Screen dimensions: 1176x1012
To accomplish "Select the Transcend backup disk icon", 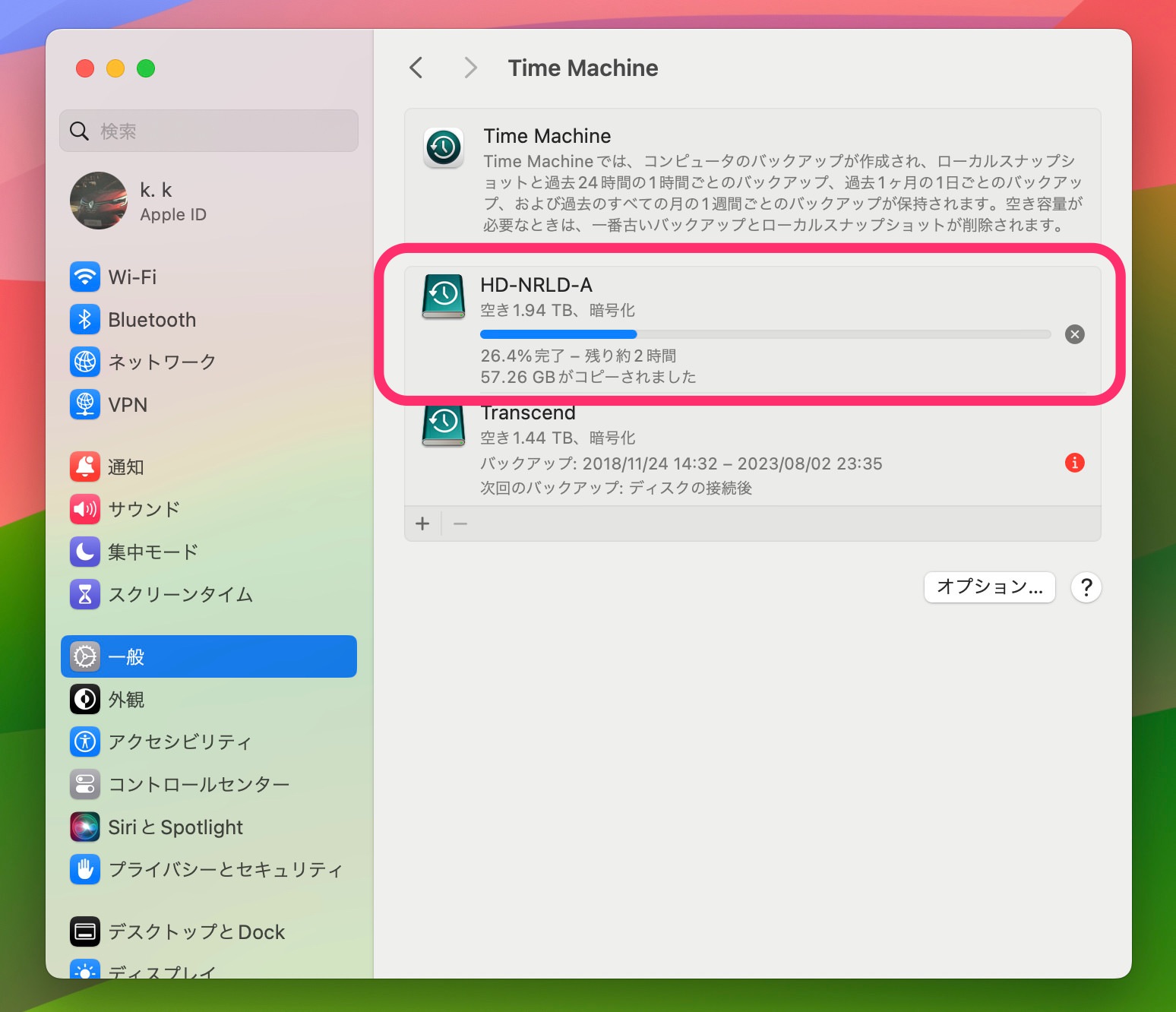I will click(x=444, y=425).
